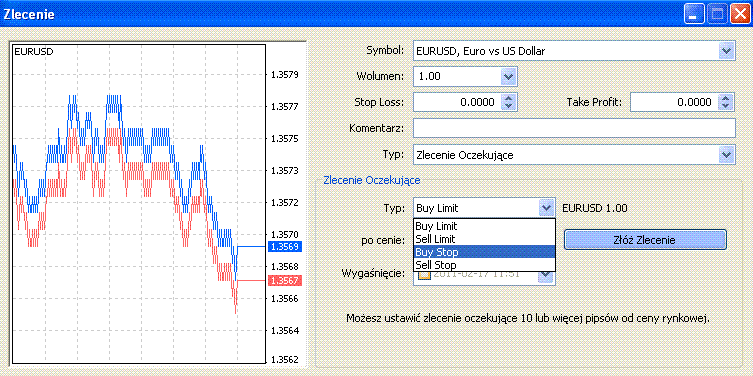
Task: Open the Wygaśnięcie expiry date dropdown arrow
Action: coord(546,276)
